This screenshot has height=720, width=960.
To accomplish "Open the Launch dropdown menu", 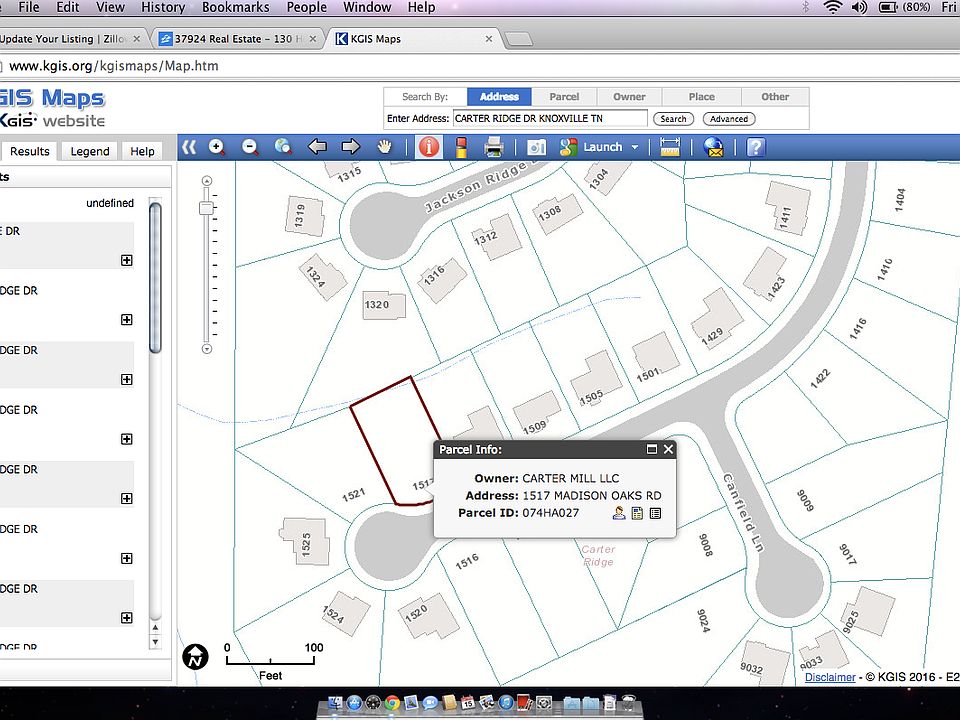I will point(634,148).
